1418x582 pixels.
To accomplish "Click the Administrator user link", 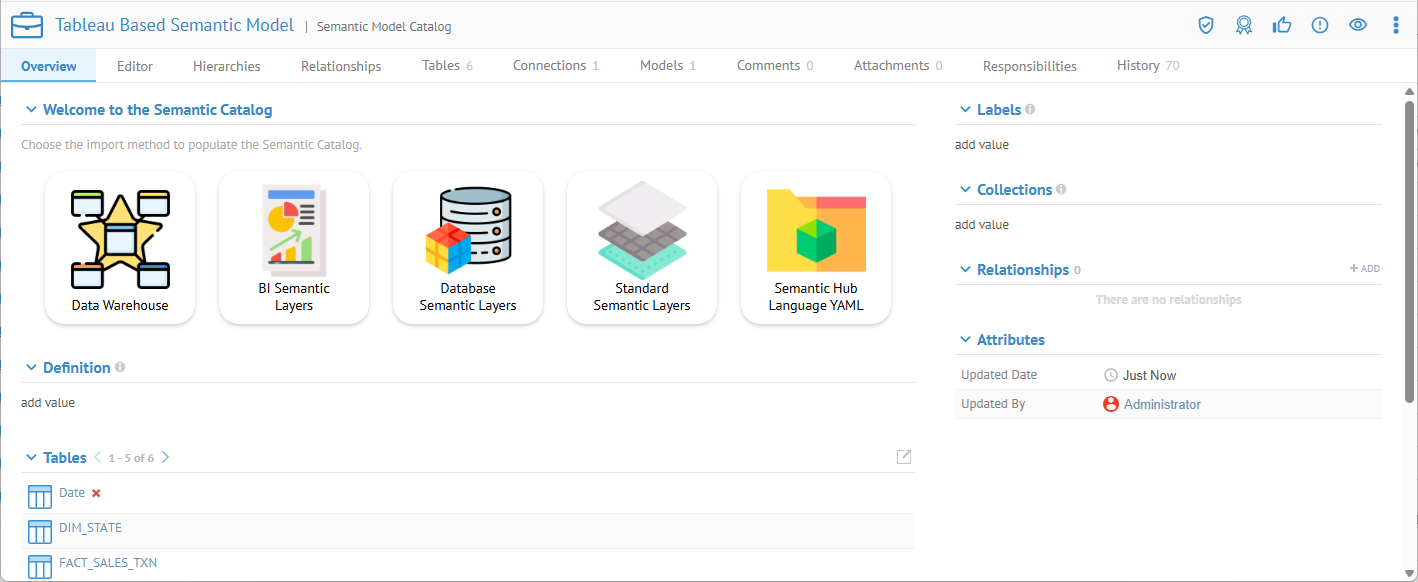I will (1162, 405).
